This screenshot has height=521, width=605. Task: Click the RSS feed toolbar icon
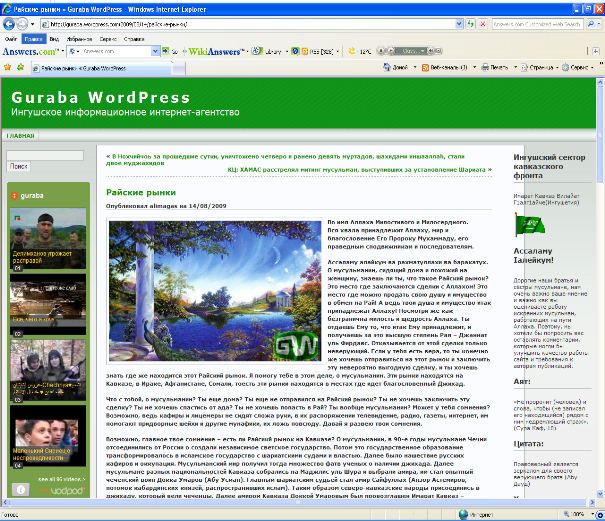pyautogui.click(x=305, y=51)
